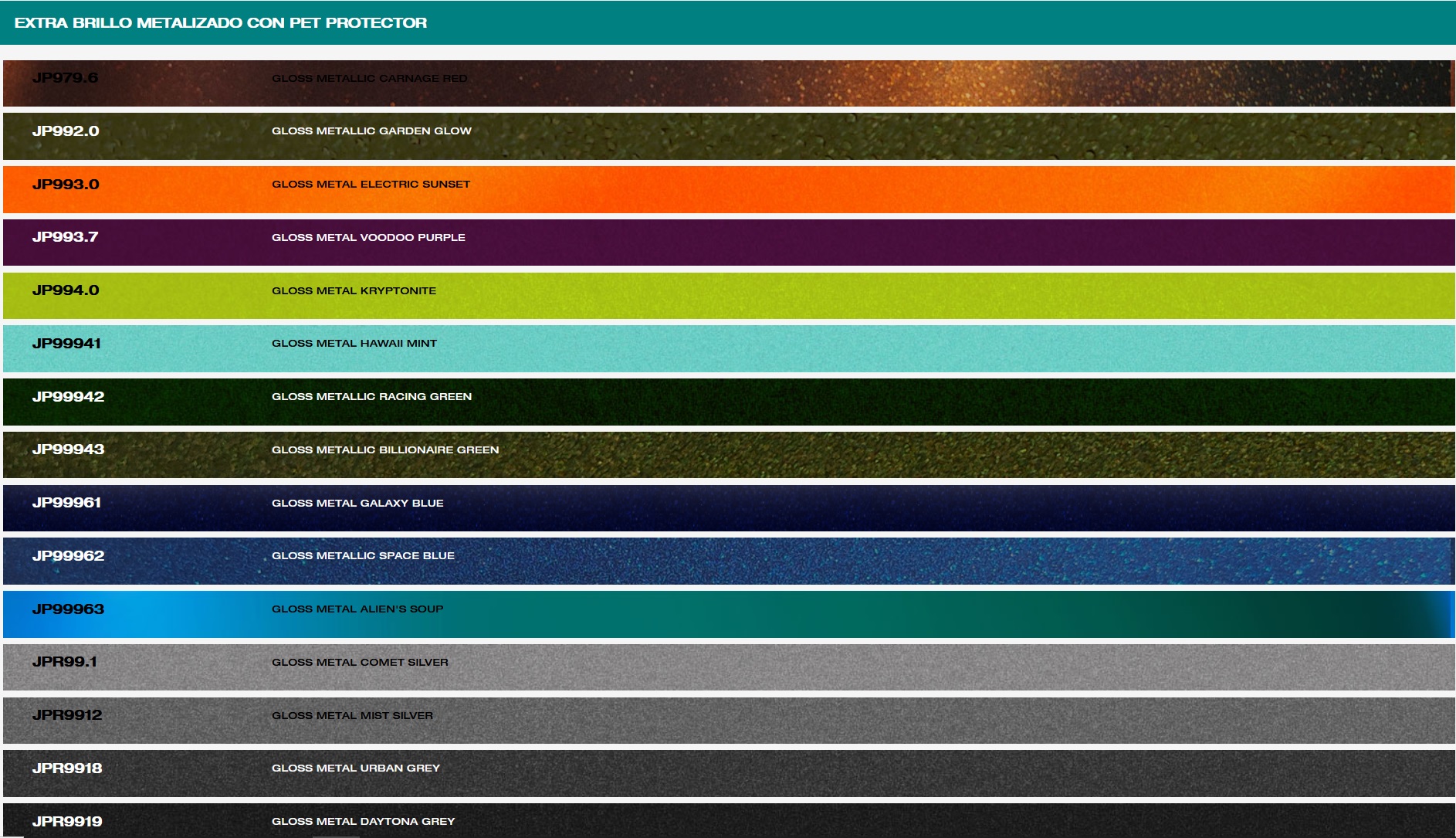Select the Daytona Grey color swatch
The width and height of the screenshot is (1456, 838).
pos(728,822)
